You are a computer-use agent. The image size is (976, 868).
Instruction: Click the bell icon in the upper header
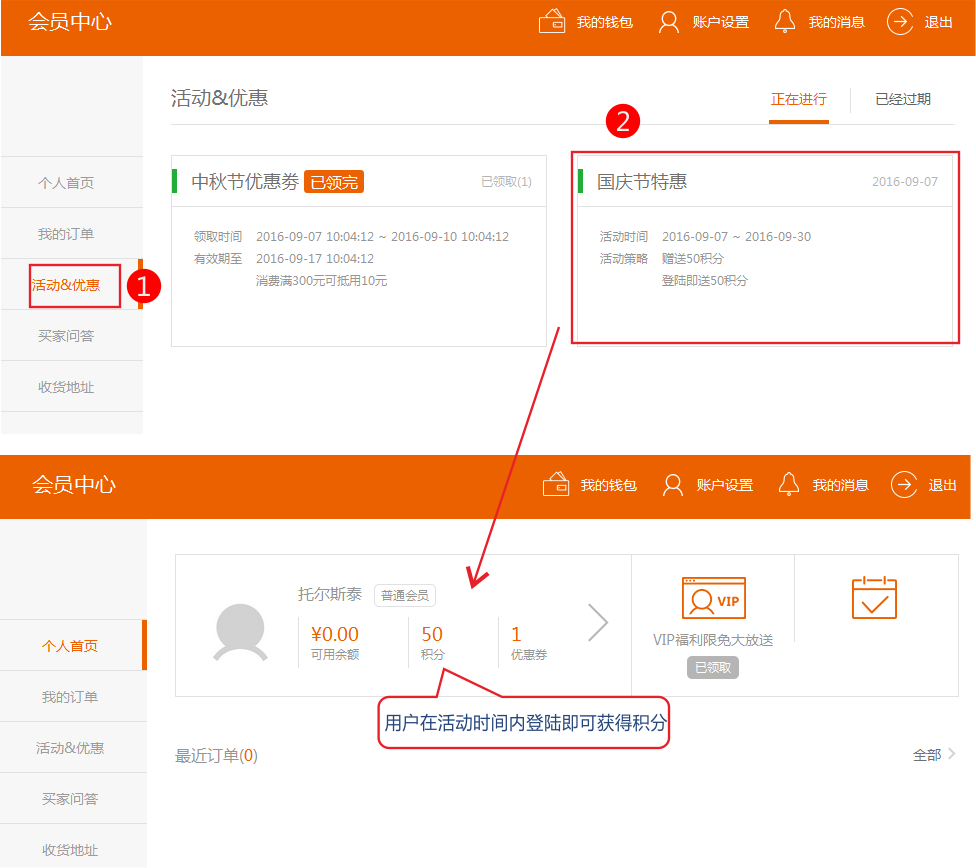coord(785,22)
